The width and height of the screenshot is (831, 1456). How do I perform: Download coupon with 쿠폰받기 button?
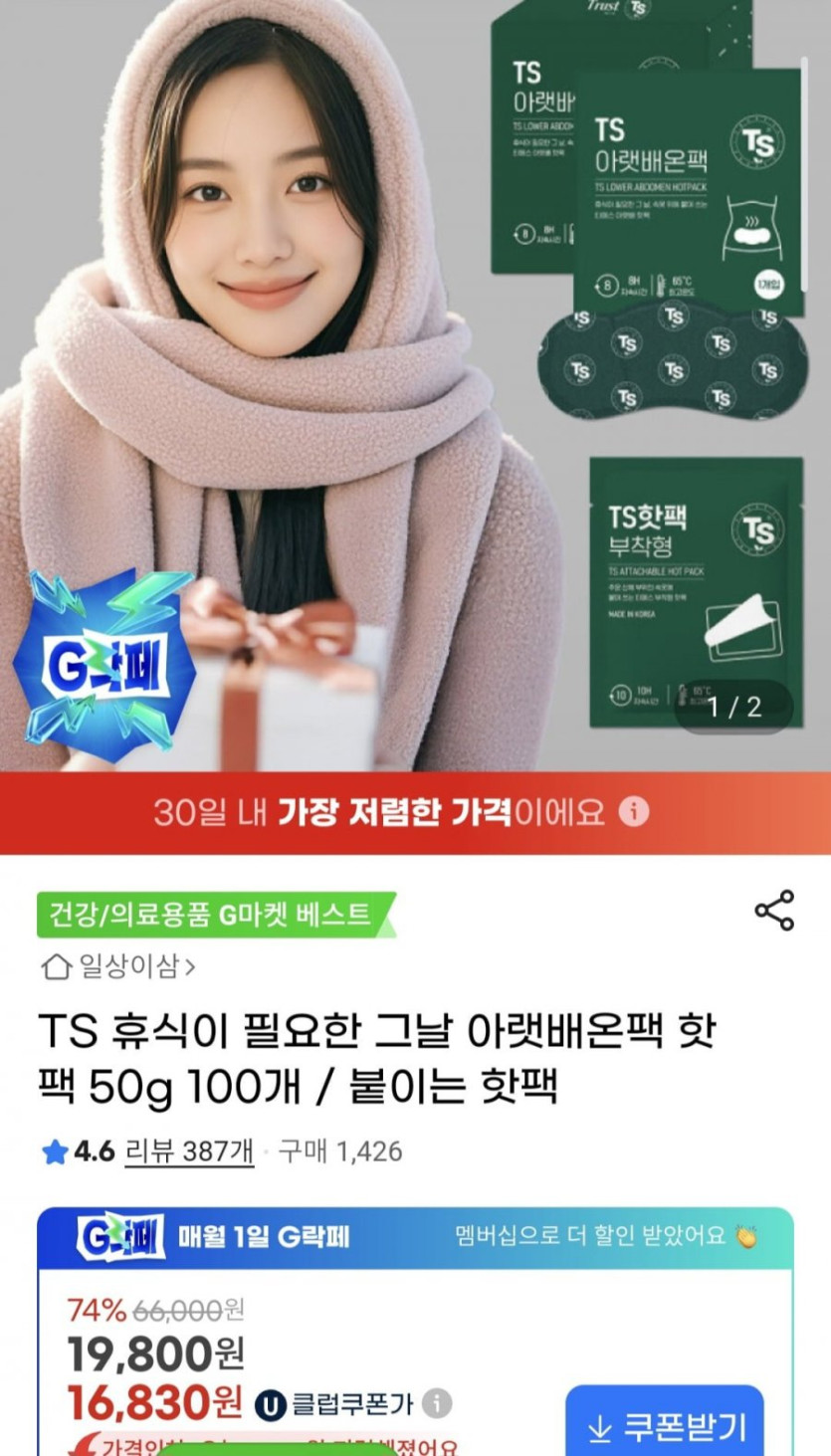pos(664,1427)
